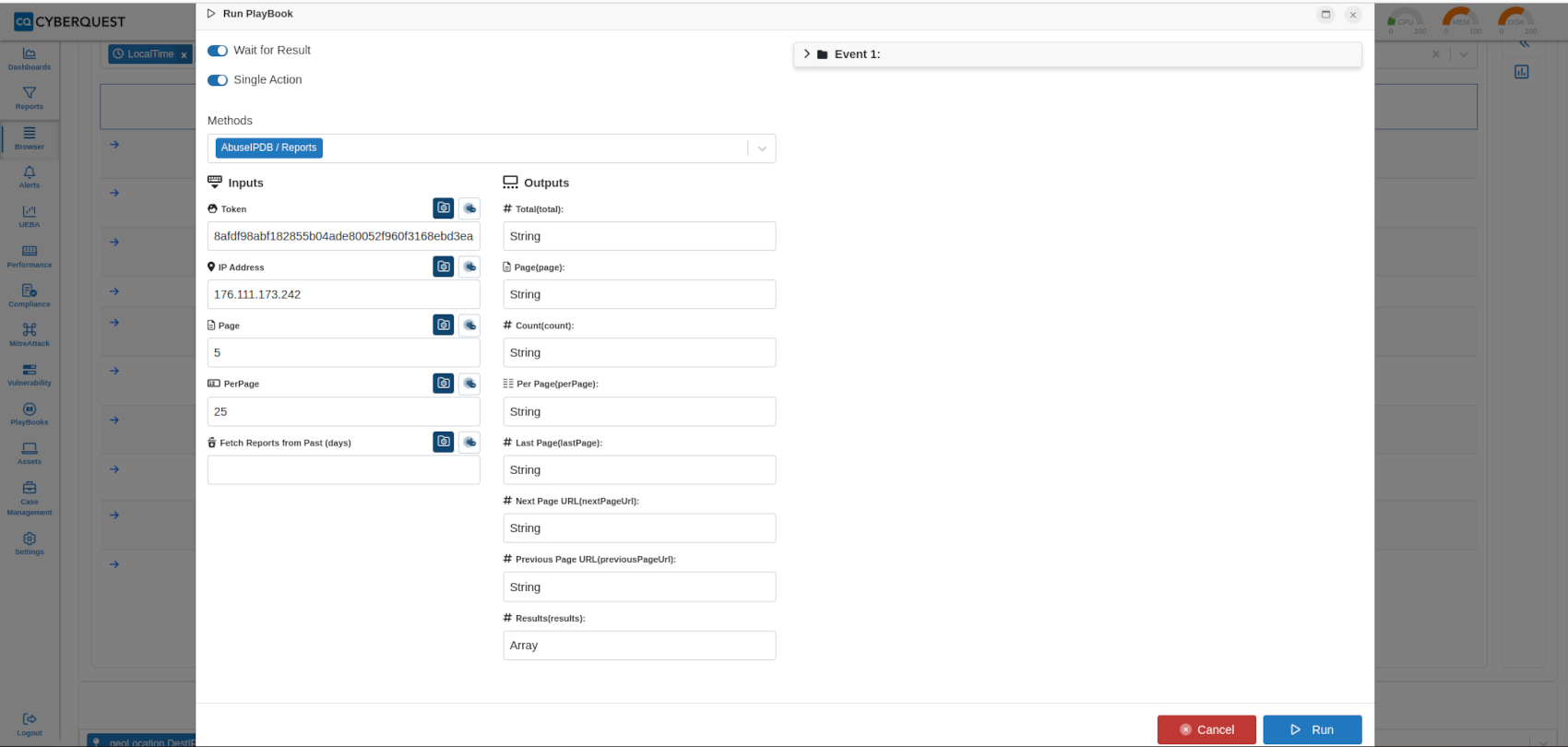The height and width of the screenshot is (747, 1568).
Task: Toggle the Wait for Result switch
Action: pyautogui.click(x=218, y=51)
